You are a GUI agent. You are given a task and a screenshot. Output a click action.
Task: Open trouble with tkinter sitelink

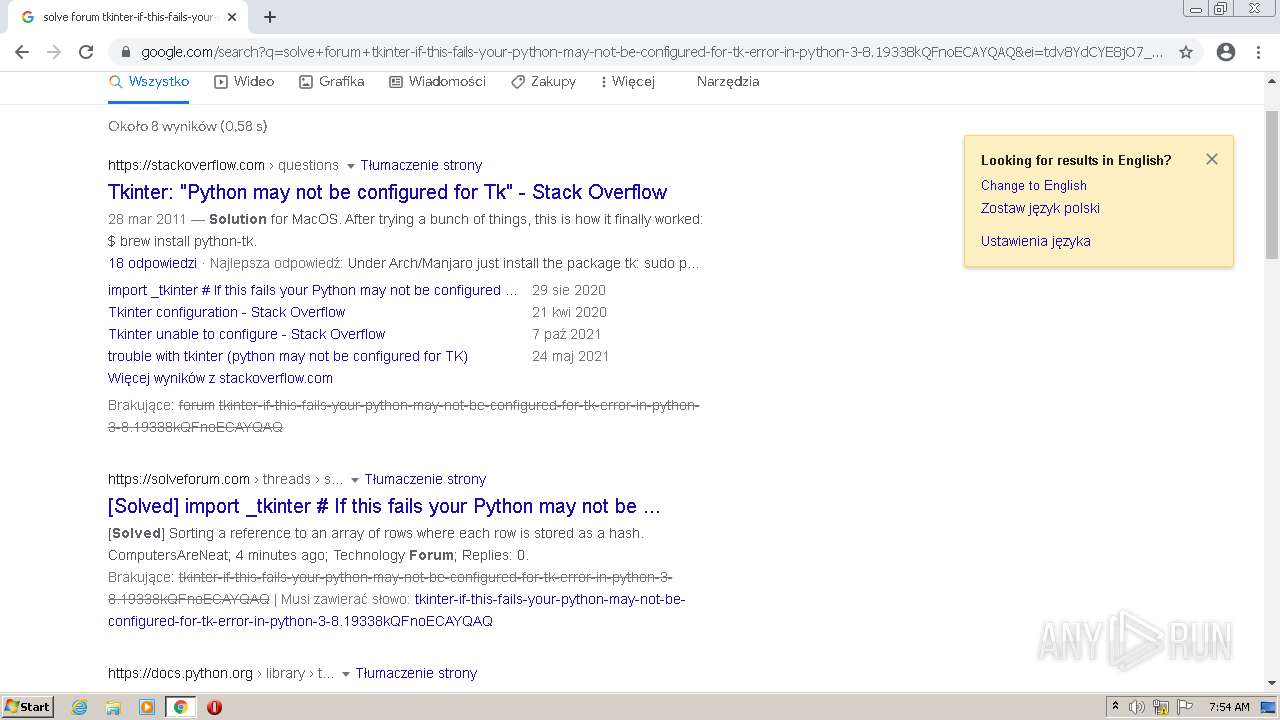288,356
